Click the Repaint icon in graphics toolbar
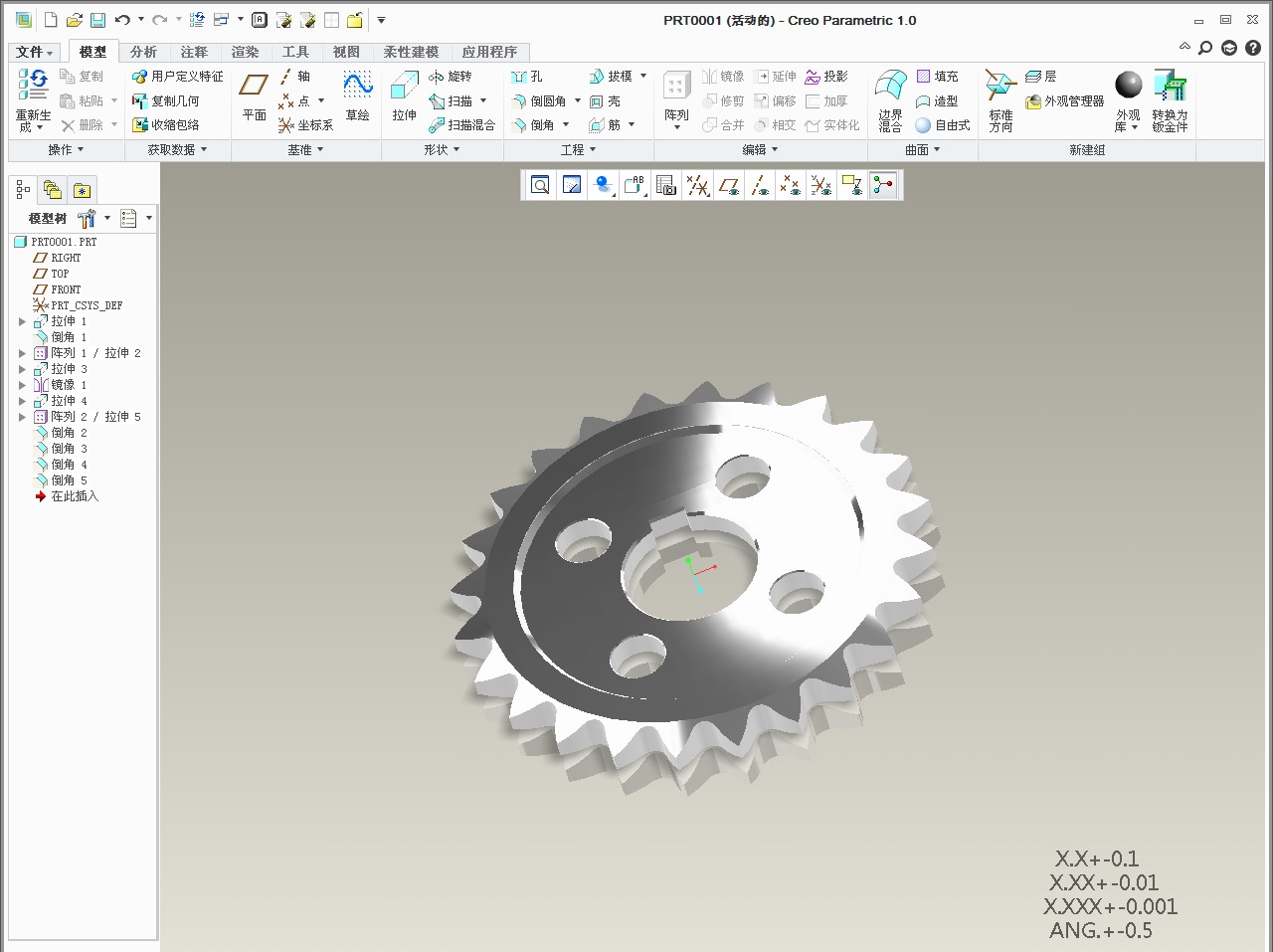The height and width of the screenshot is (952, 1273). (x=572, y=185)
